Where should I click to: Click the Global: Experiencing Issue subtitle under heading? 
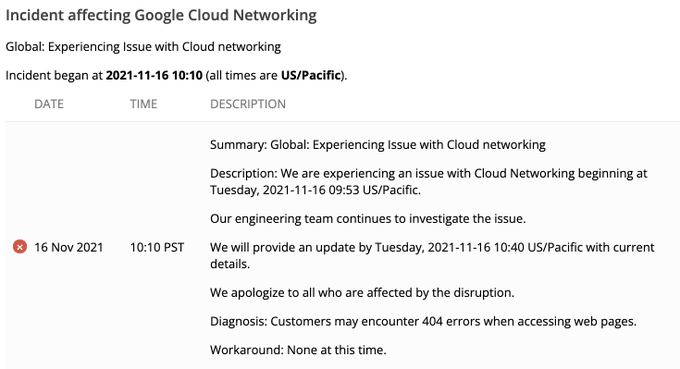coord(143,47)
